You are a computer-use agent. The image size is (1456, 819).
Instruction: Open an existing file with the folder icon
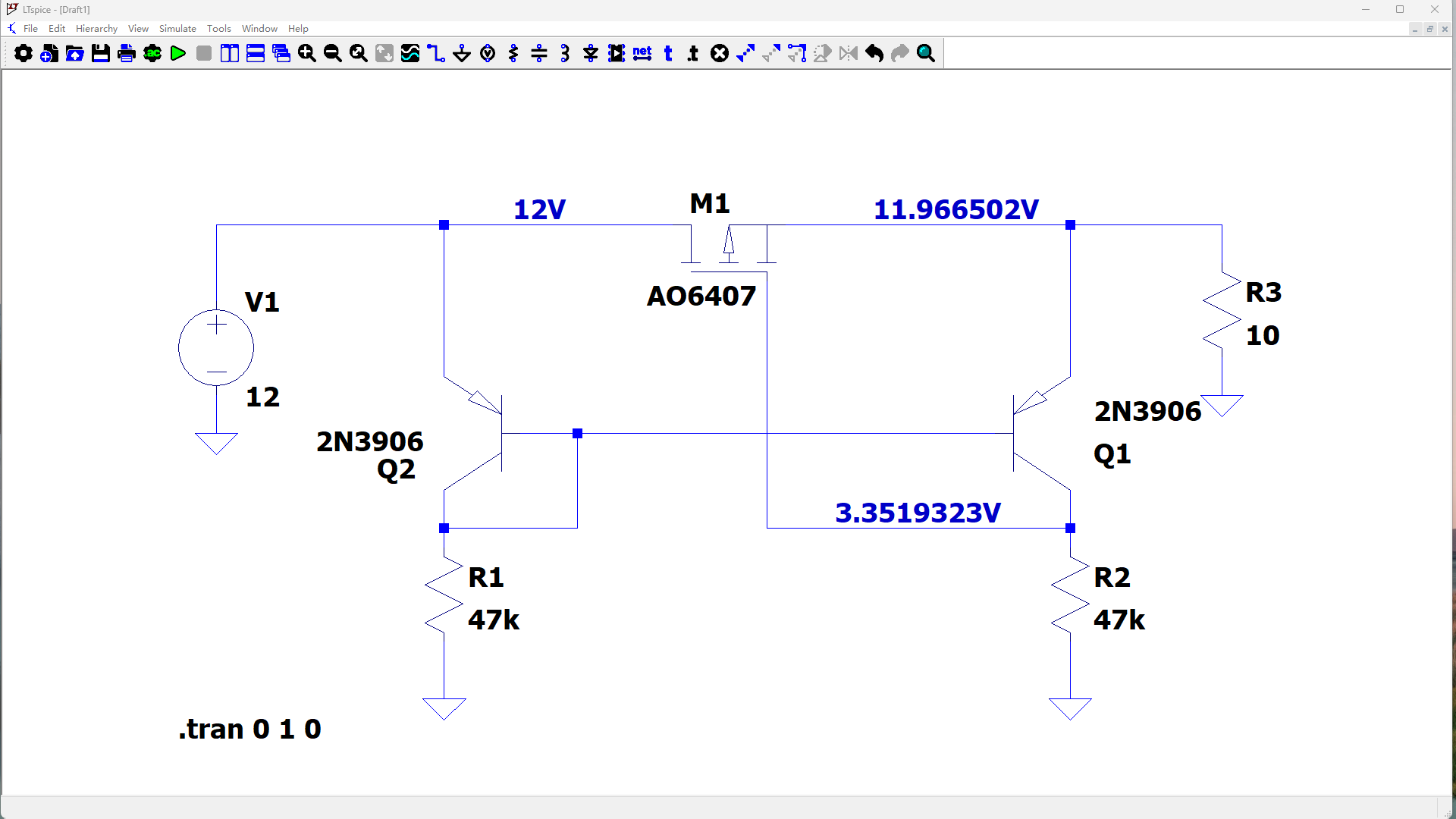[75, 53]
